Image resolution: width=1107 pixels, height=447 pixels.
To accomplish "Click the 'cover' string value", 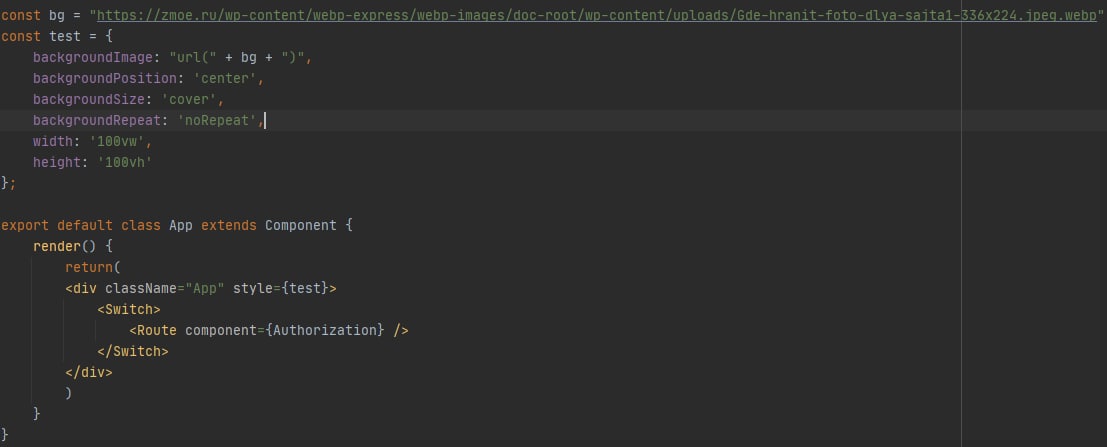I will pos(189,100).
